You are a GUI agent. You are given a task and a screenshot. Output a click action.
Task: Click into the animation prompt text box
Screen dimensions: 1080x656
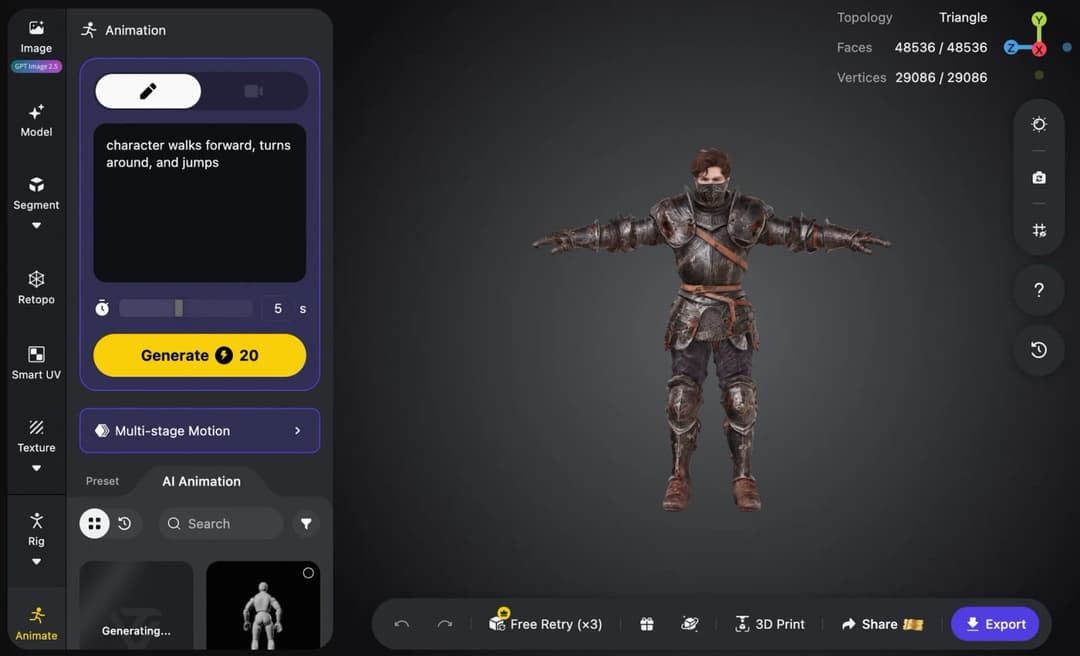click(200, 203)
